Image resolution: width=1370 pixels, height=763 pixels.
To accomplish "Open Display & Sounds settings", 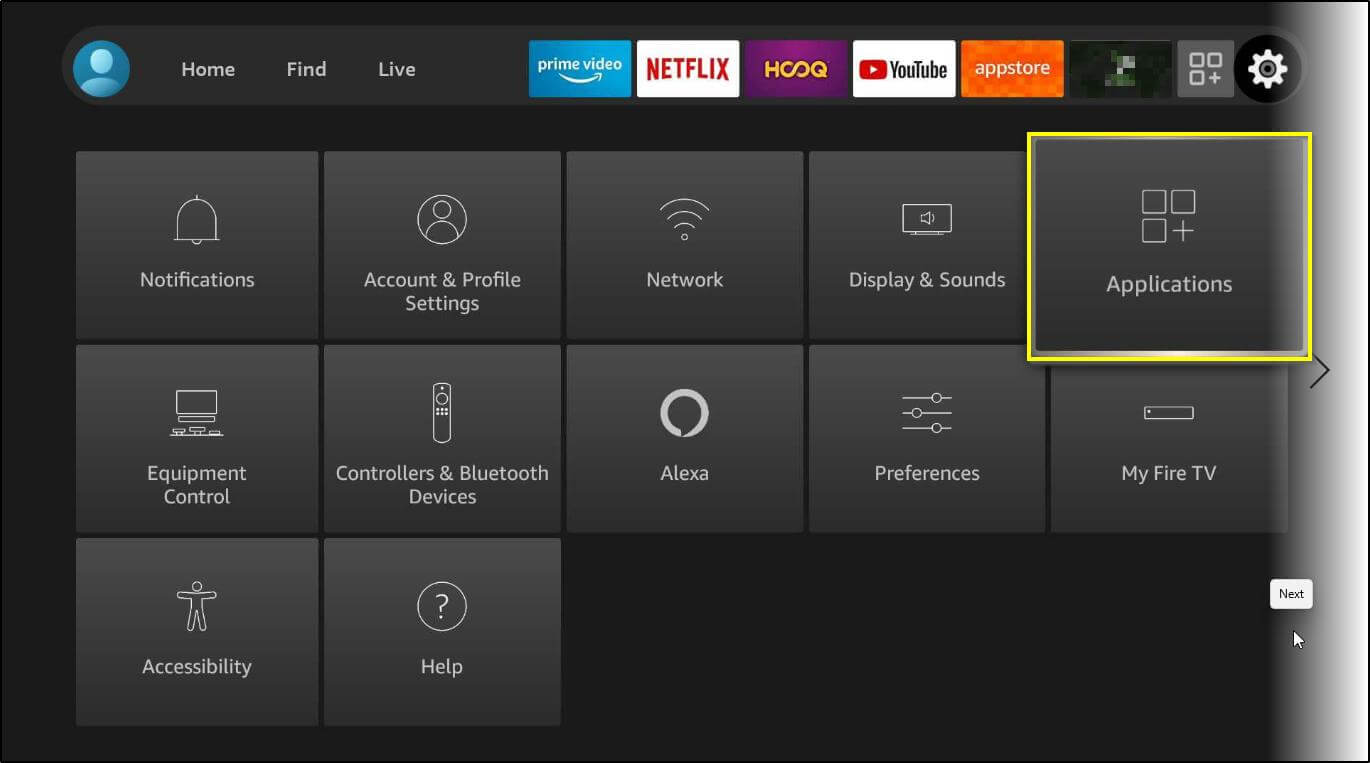I will (x=927, y=244).
